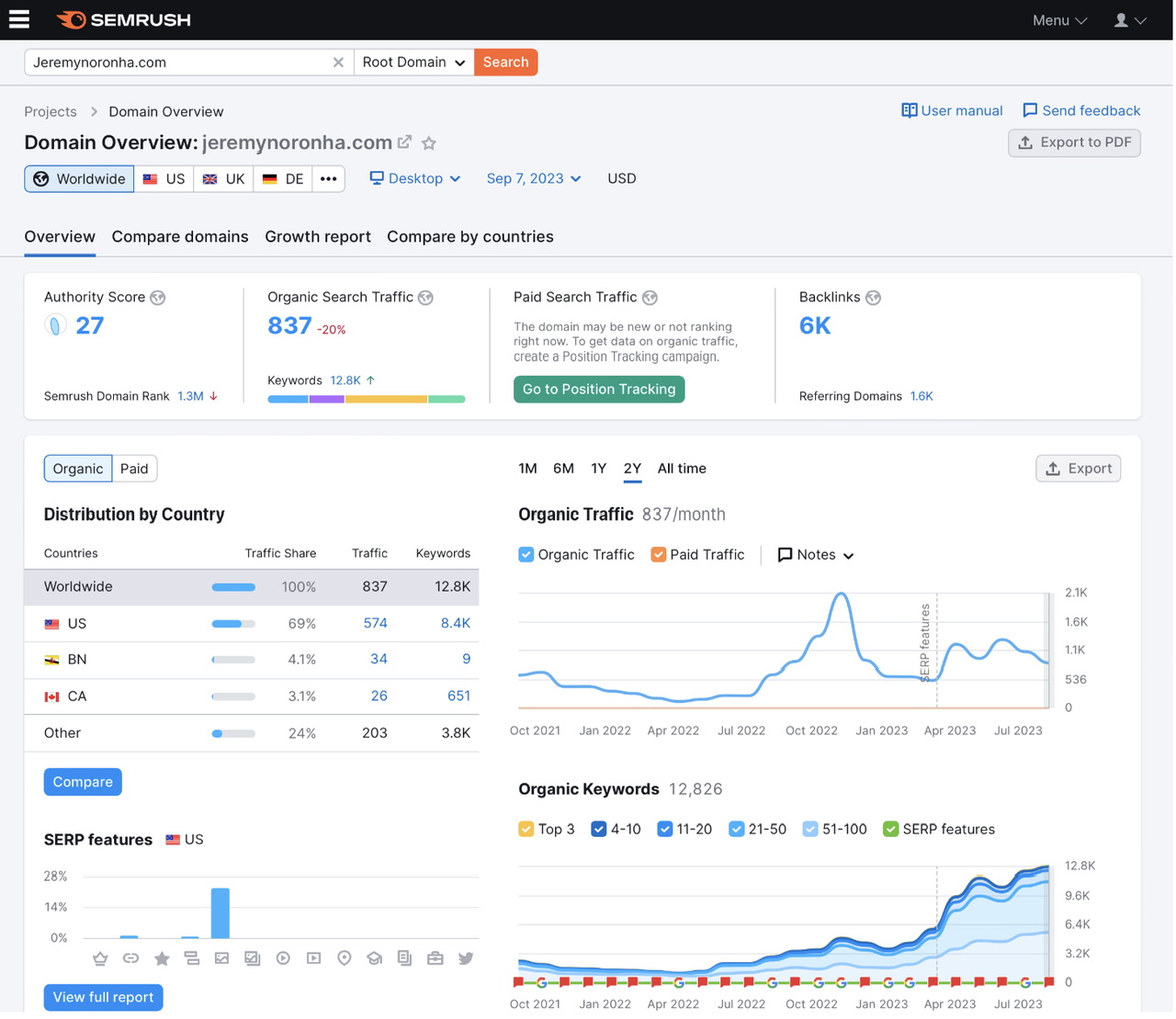Set chart range to 1Y
This screenshot has width=1176, height=1019.
599,469
